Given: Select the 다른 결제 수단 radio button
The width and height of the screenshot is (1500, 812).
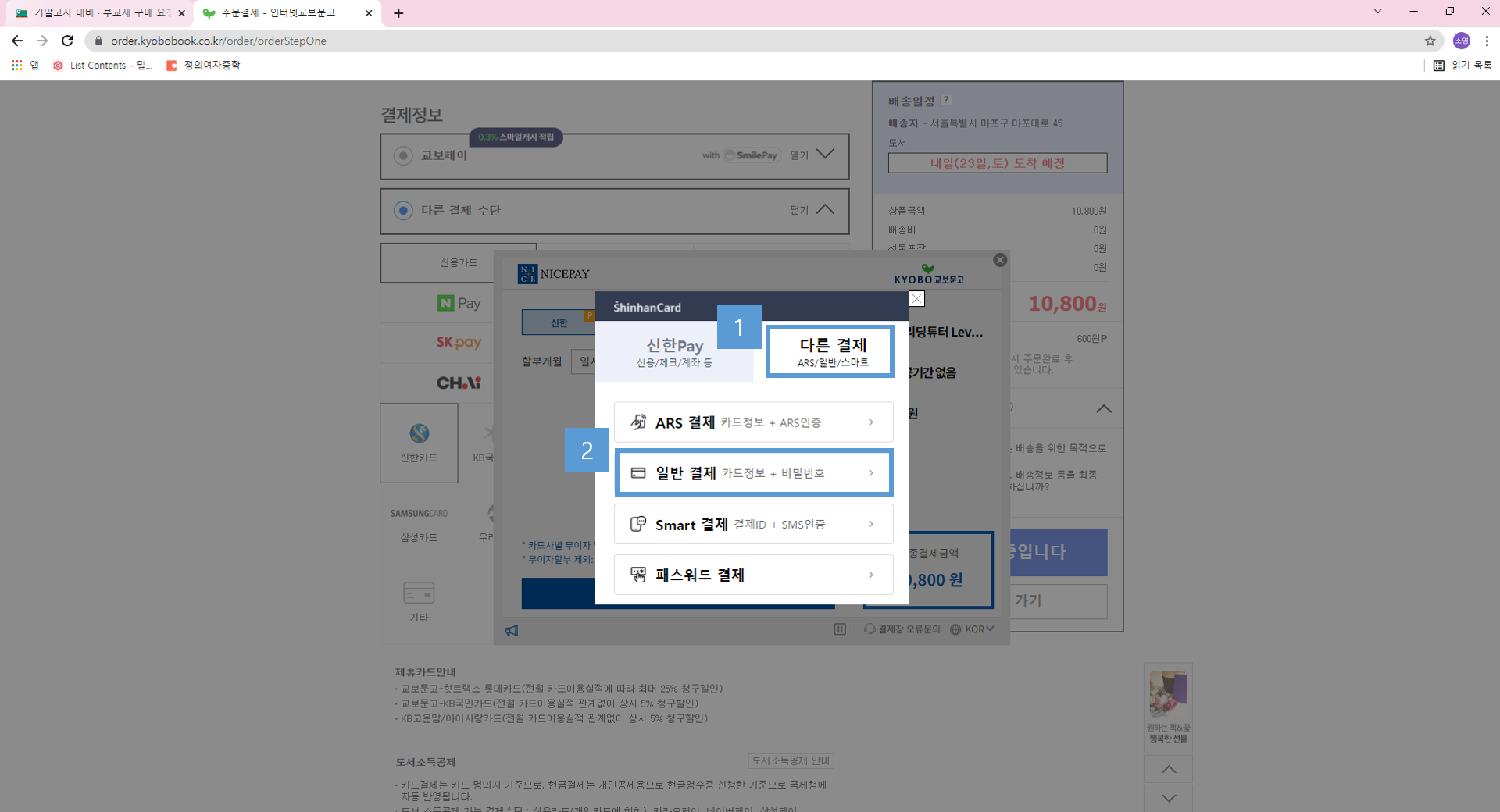Looking at the screenshot, I should [403, 210].
